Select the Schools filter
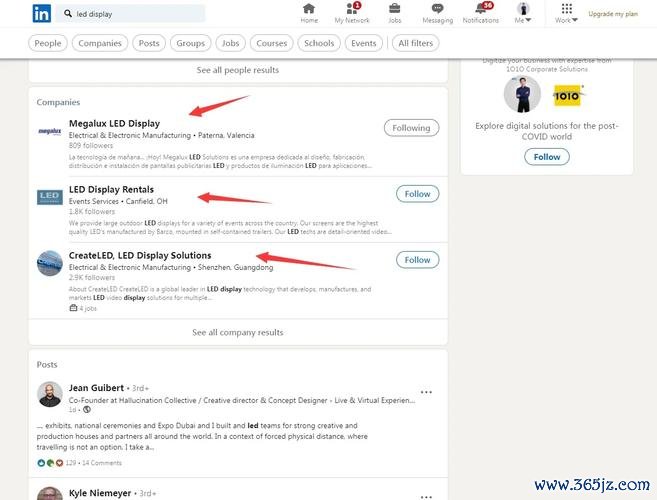 click(319, 43)
